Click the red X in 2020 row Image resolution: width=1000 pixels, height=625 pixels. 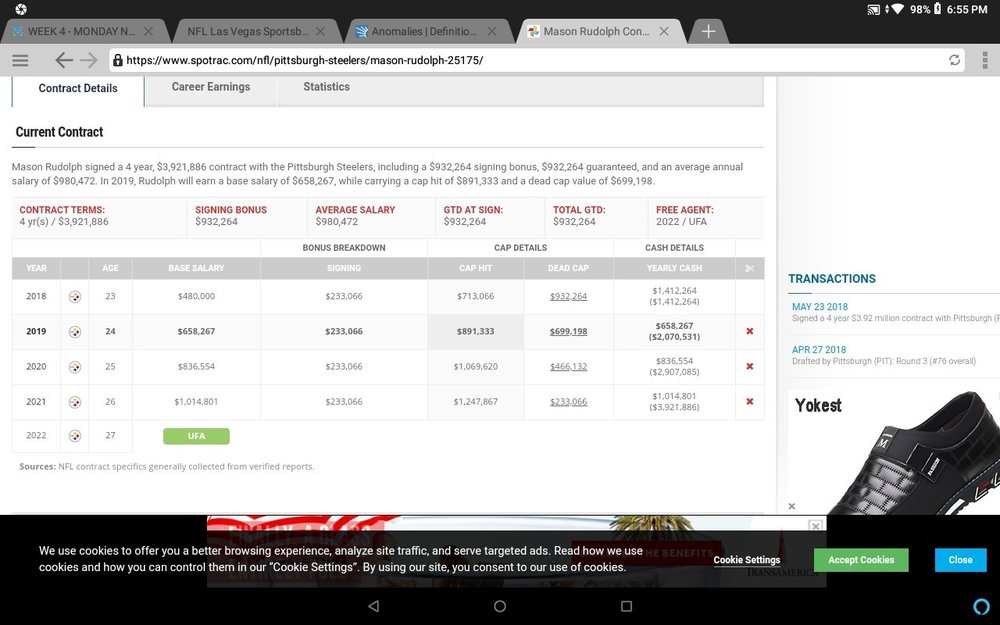point(749,366)
